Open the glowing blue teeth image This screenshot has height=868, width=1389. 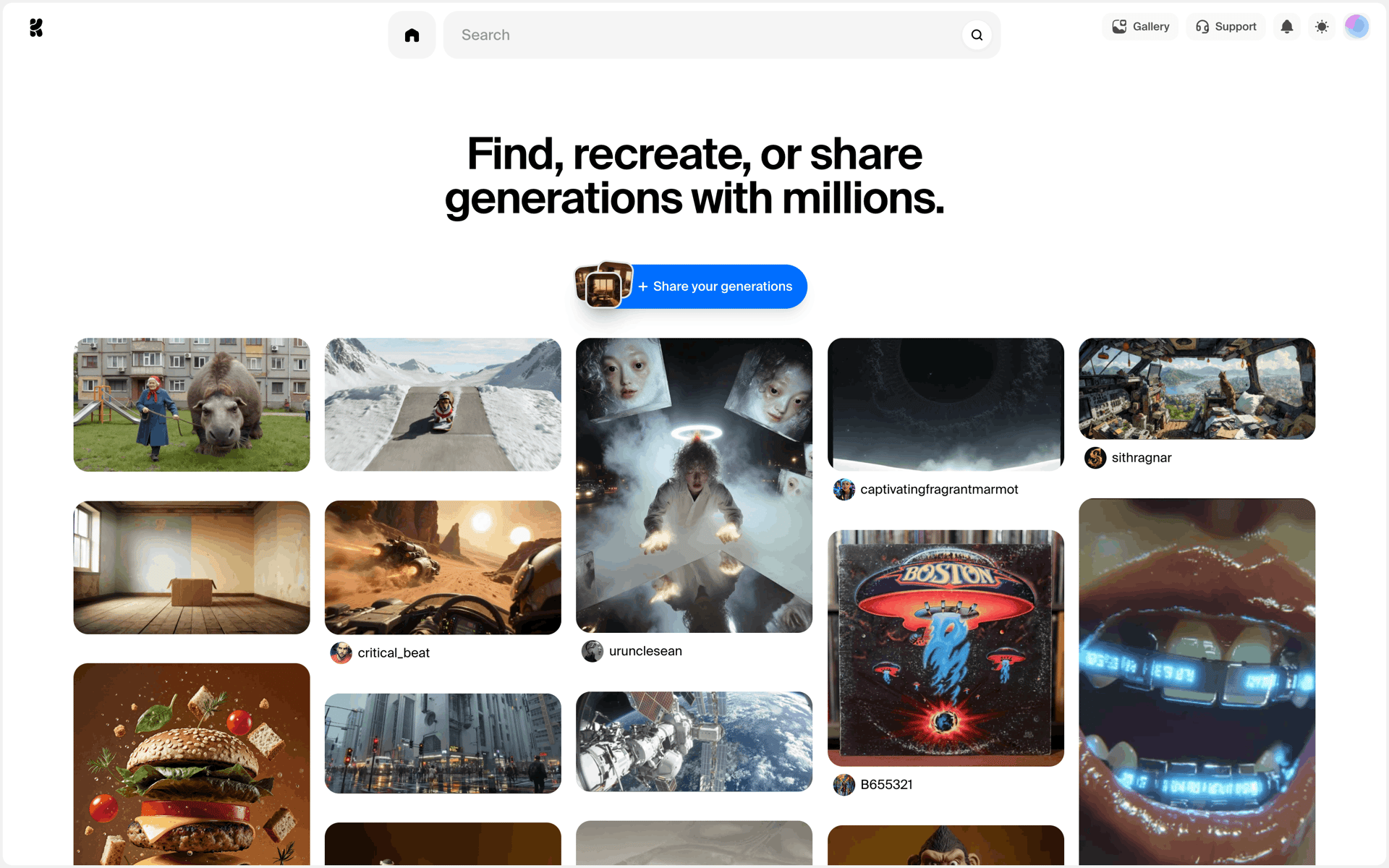click(x=1197, y=681)
